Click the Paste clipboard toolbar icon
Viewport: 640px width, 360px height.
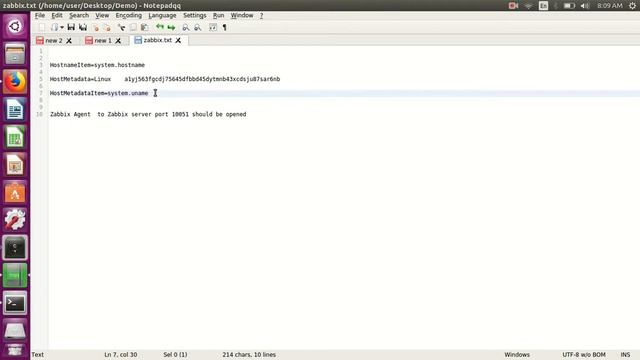coord(144,27)
